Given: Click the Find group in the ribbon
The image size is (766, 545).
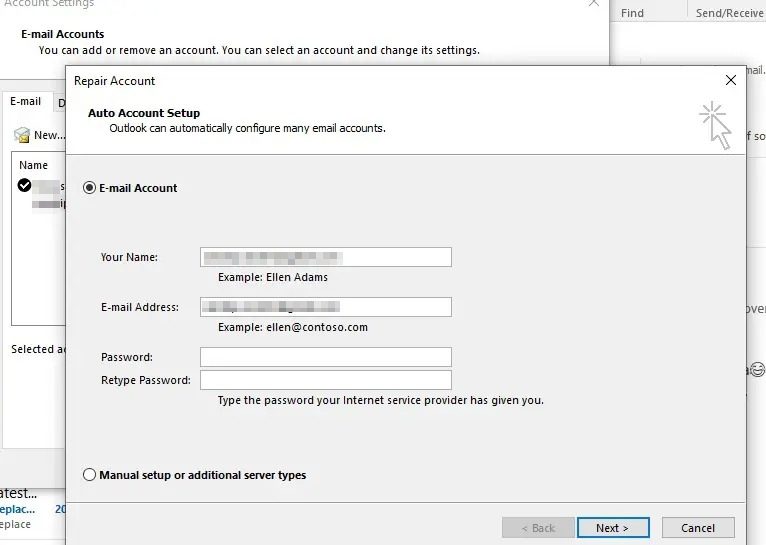Looking at the screenshot, I should click(x=632, y=13).
